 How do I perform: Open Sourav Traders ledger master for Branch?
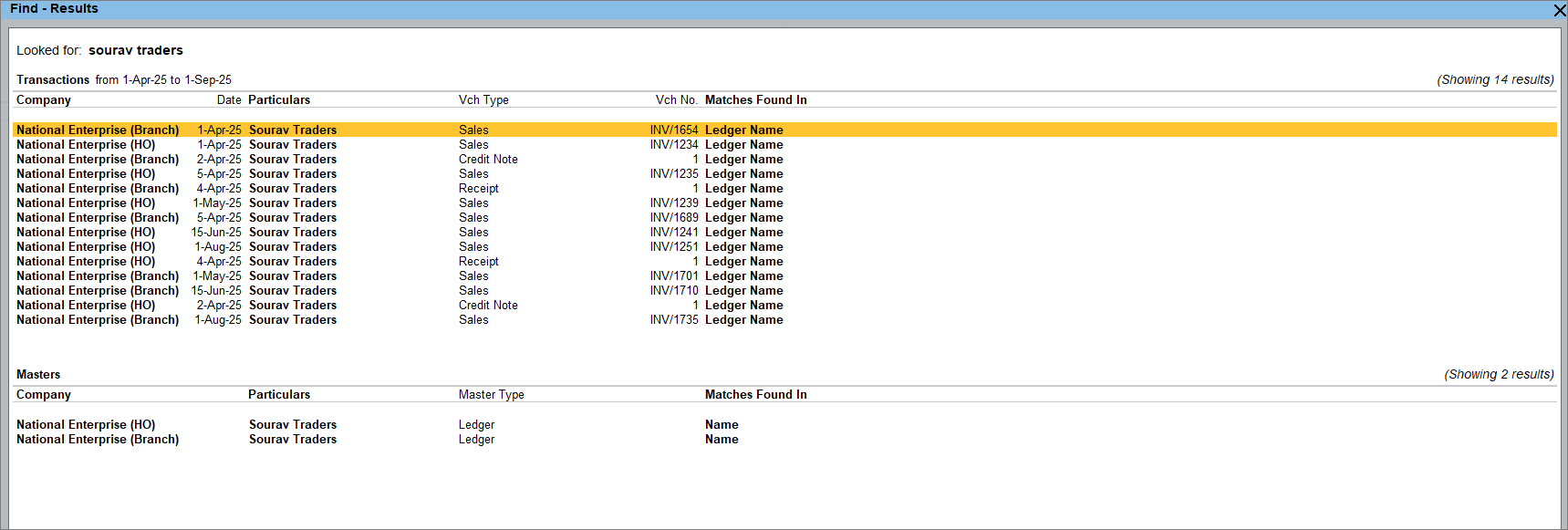pyautogui.click(x=293, y=440)
